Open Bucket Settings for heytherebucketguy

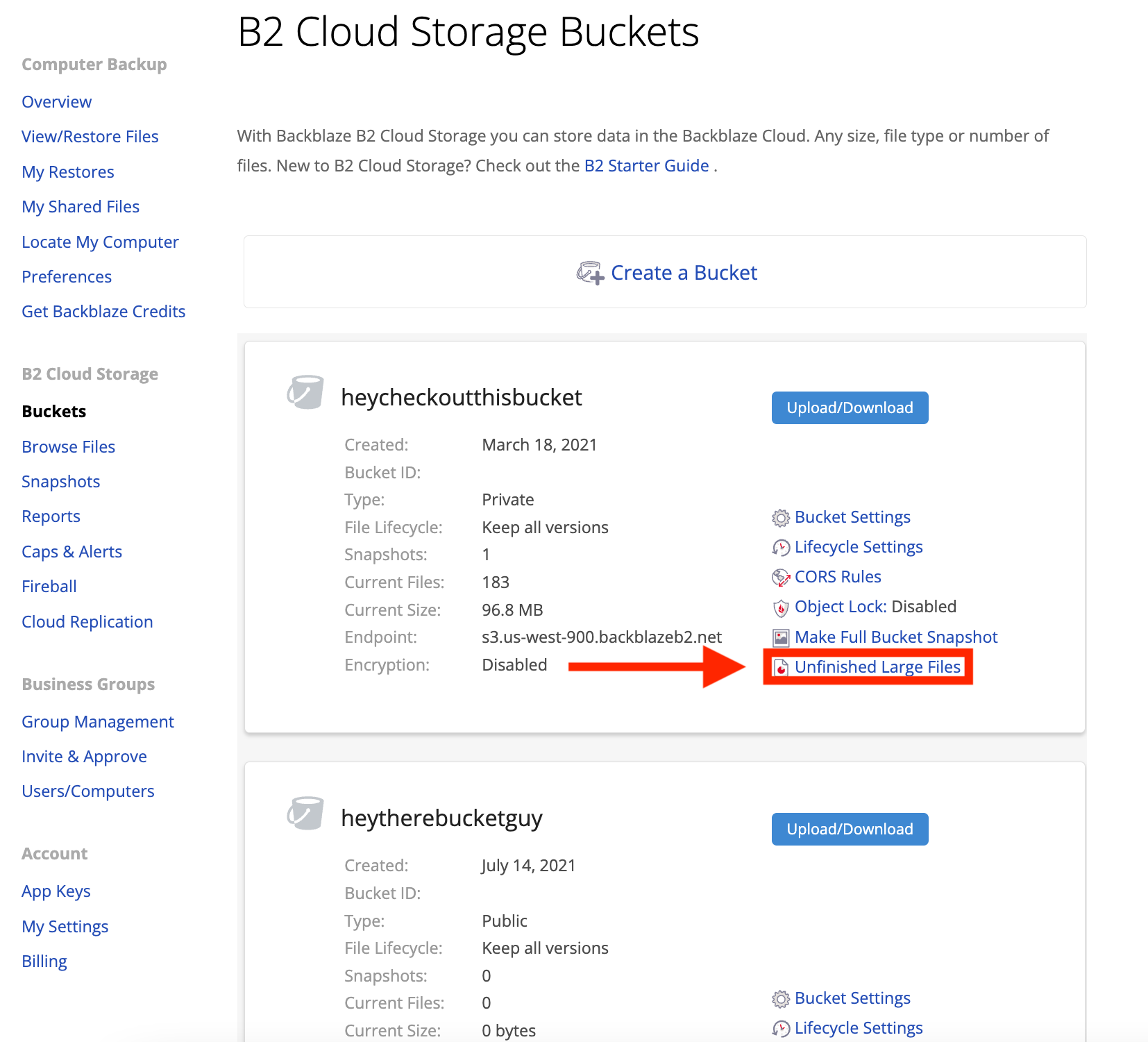[852, 998]
